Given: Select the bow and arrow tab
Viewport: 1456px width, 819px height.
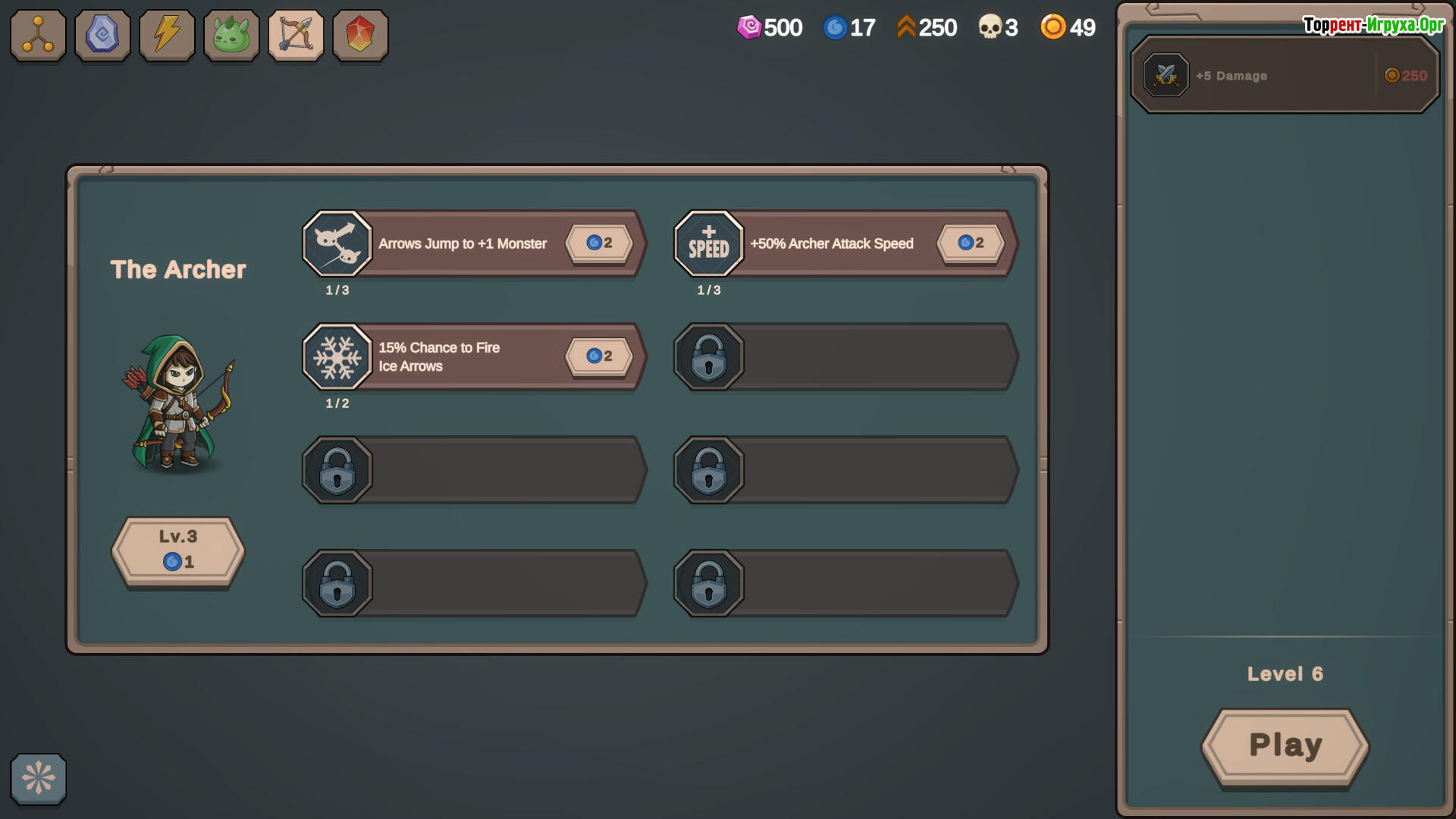Looking at the screenshot, I should (x=296, y=35).
